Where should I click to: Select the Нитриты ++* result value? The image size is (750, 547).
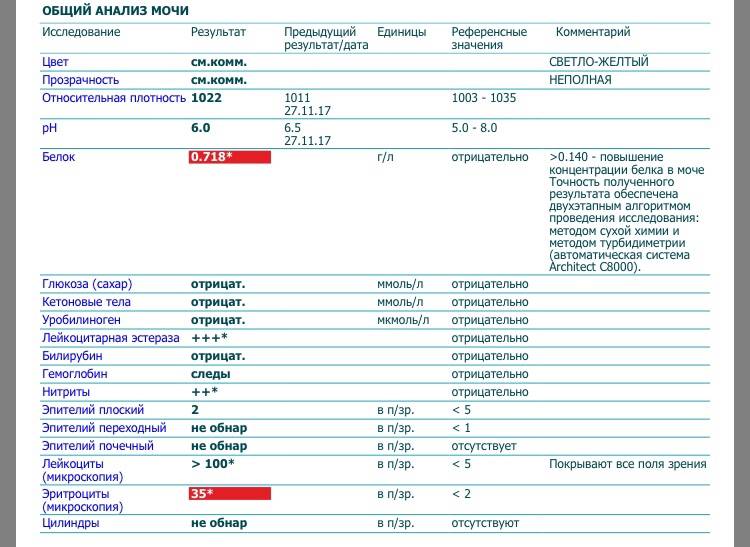coord(205,392)
